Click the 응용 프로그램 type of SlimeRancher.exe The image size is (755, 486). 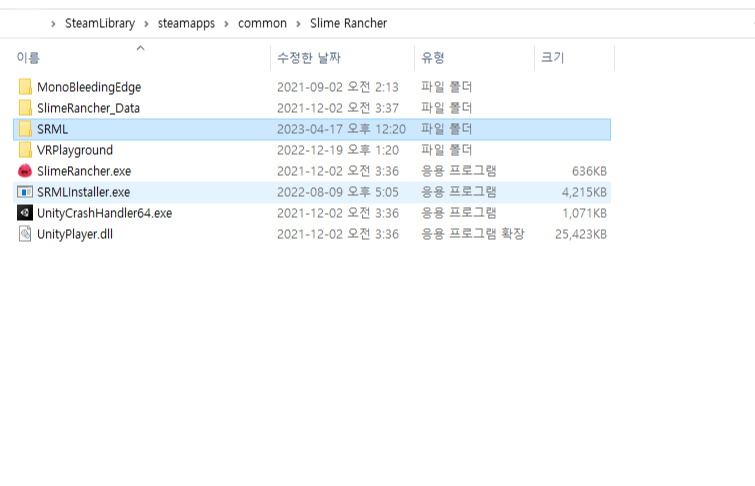(458, 171)
